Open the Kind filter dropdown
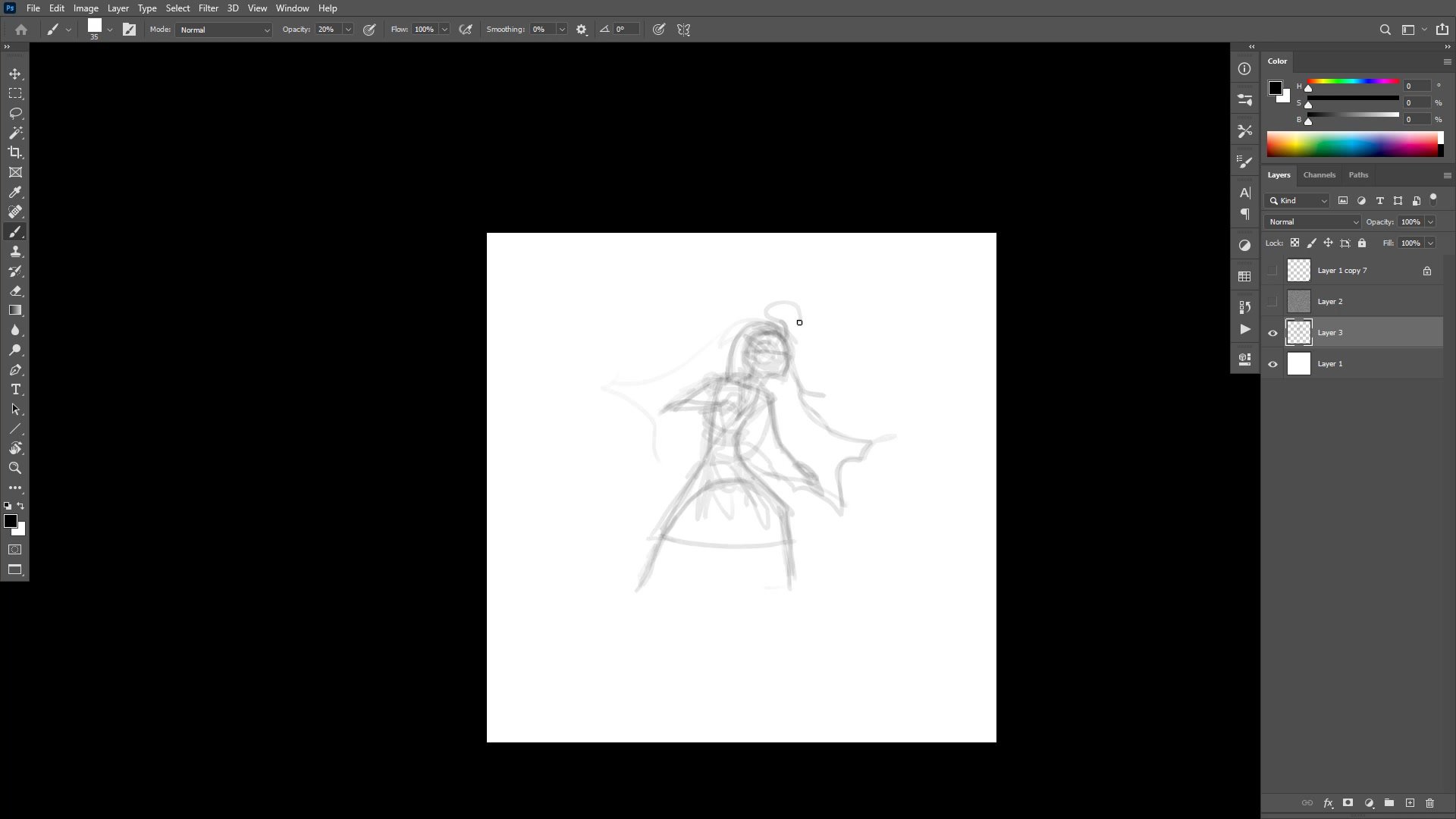Viewport: 1456px width, 819px height. 1298,201
